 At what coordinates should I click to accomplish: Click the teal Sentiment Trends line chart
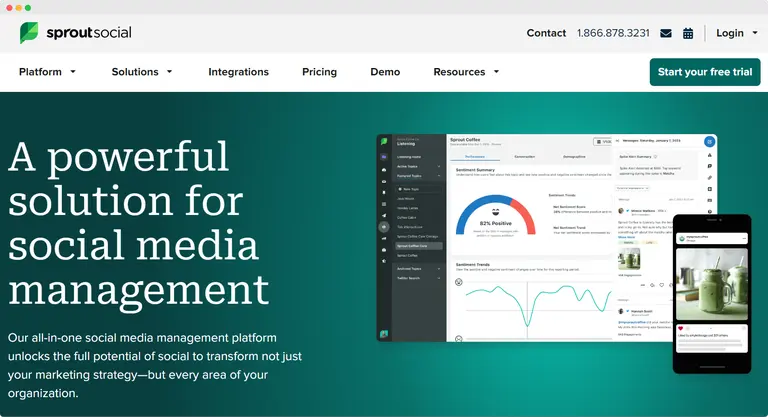(539, 304)
